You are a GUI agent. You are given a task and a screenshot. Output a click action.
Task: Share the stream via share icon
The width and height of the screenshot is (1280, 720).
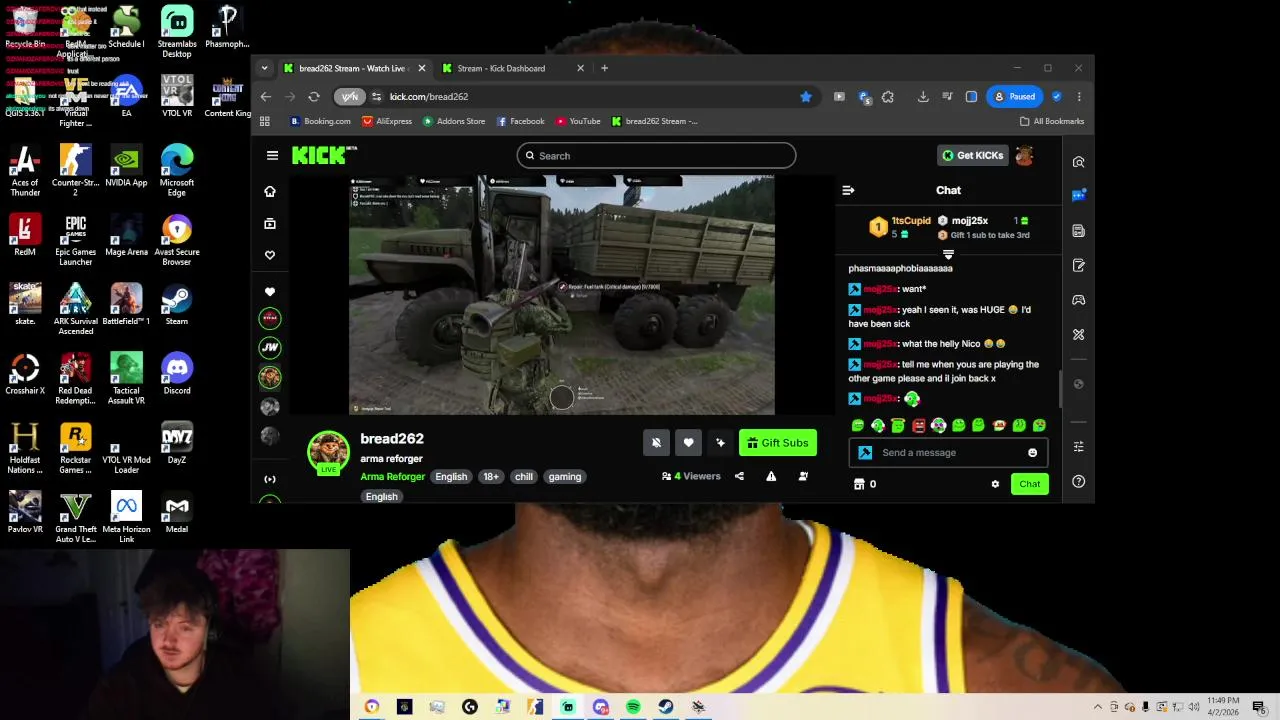[739, 476]
